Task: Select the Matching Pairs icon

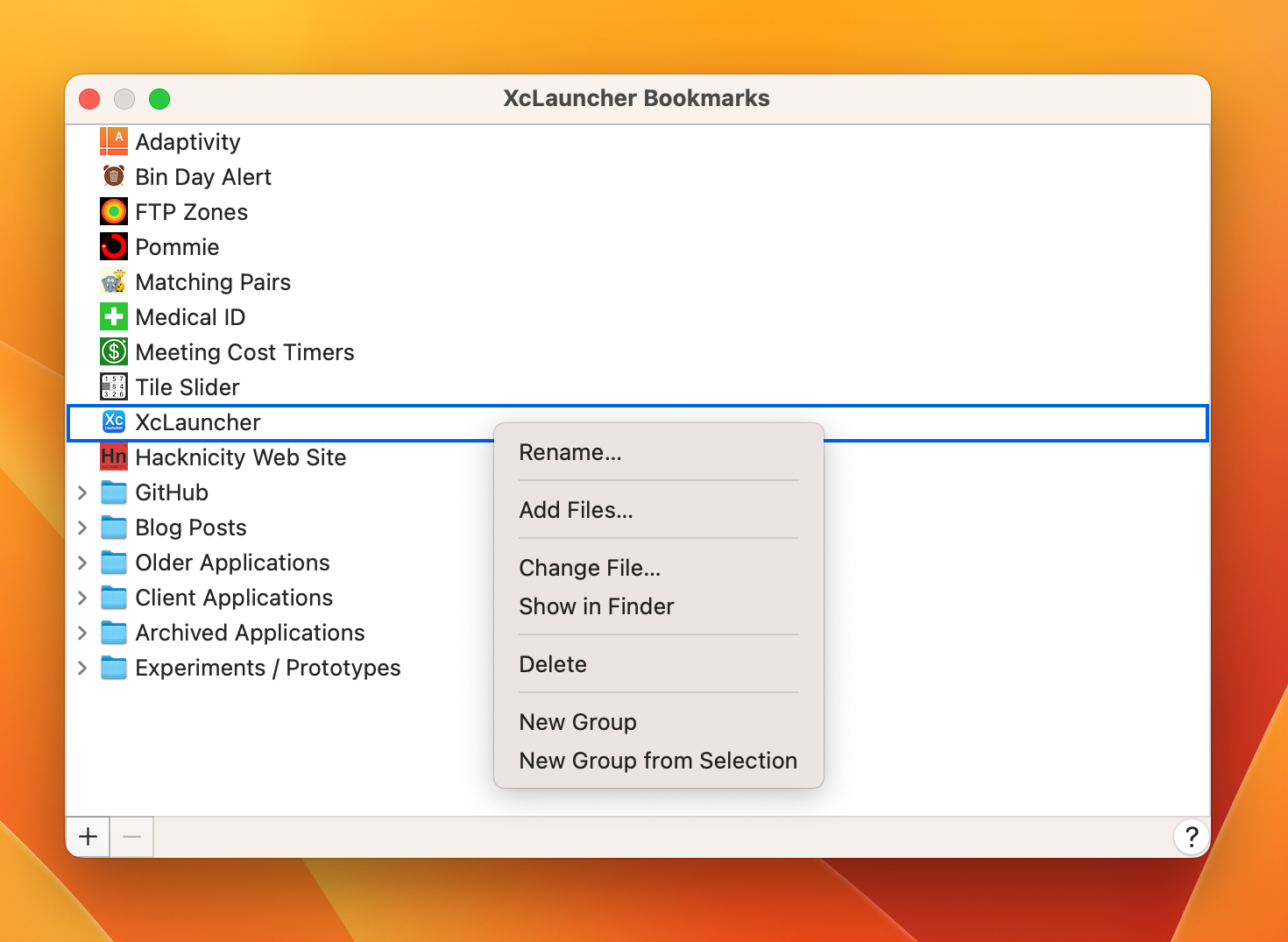Action: [x=114, y=281]
